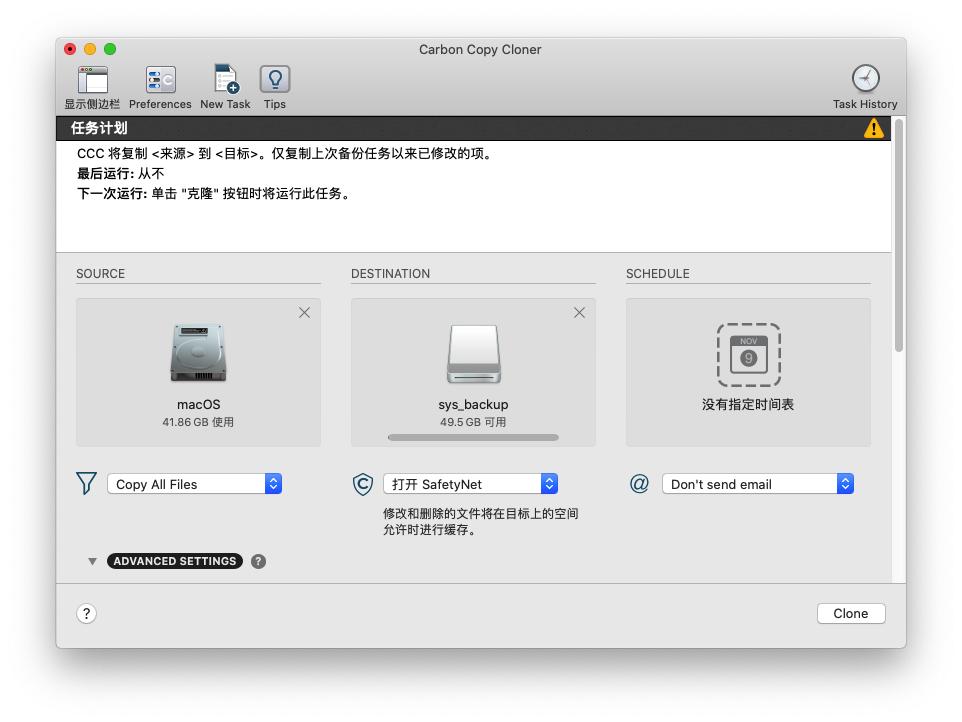Open CCC Preferences from the toolbar
The height and width of the screenshot is (722, 962).
pos(160,79)
